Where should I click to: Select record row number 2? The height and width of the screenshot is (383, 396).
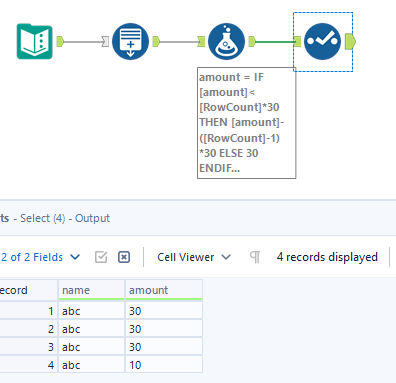[x=29, y=329]
